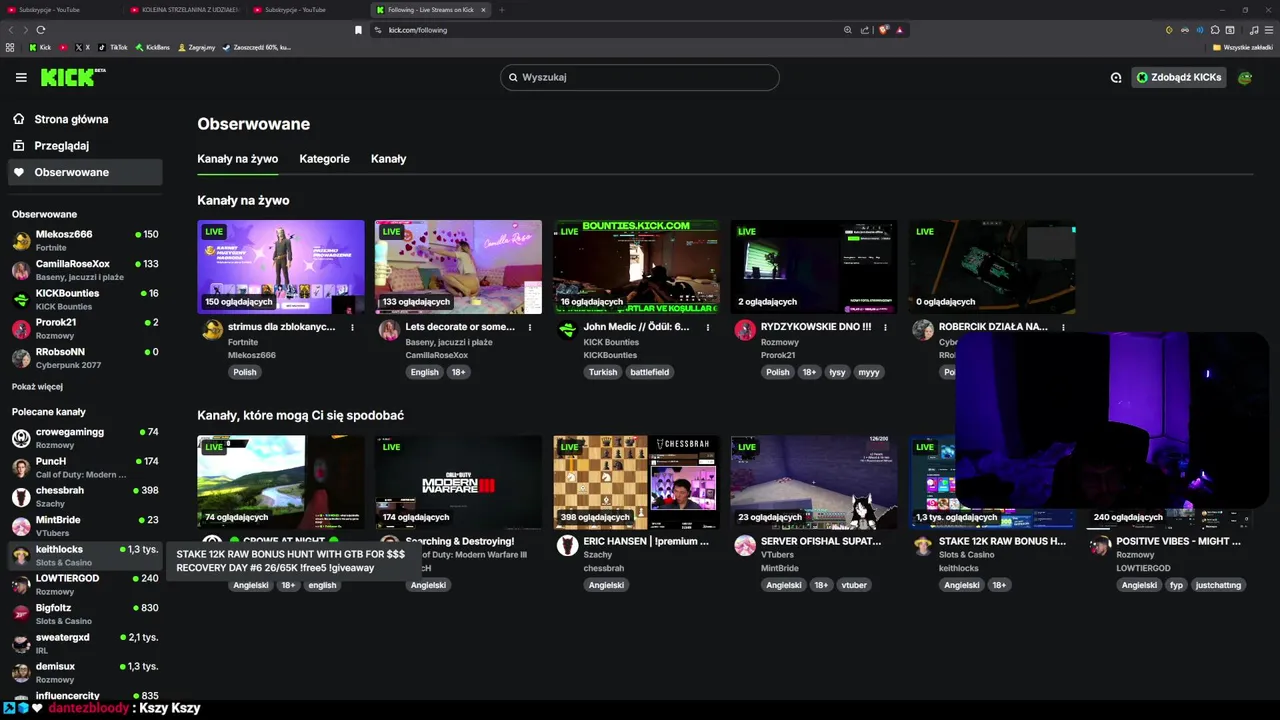Viewport: 1280px width, 720px height.
Task: Open chessbrah recommended channel in sidebar
Action: click(x=84, y=497)
